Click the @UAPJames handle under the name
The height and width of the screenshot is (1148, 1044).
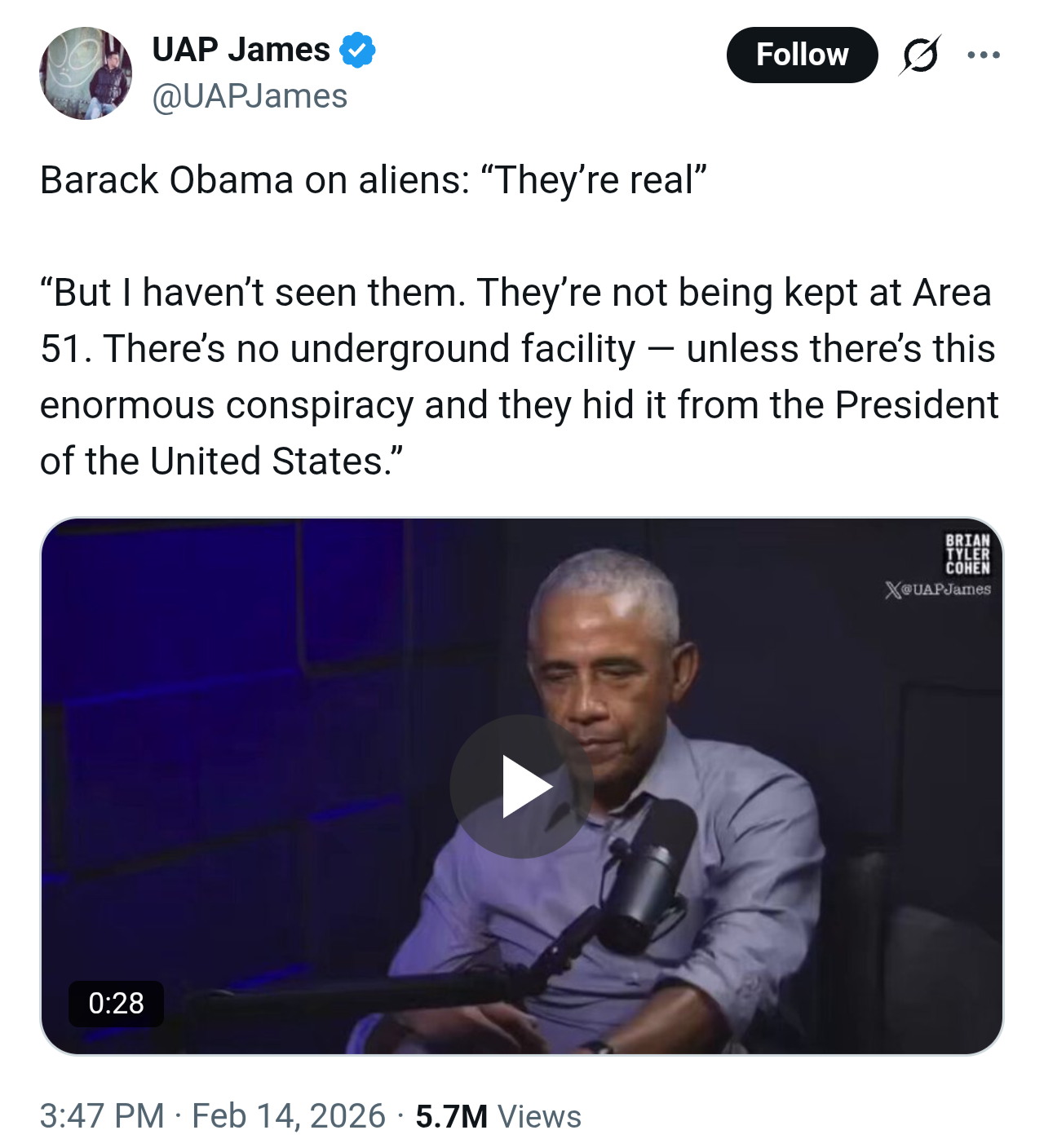click(x=250, y=96)
